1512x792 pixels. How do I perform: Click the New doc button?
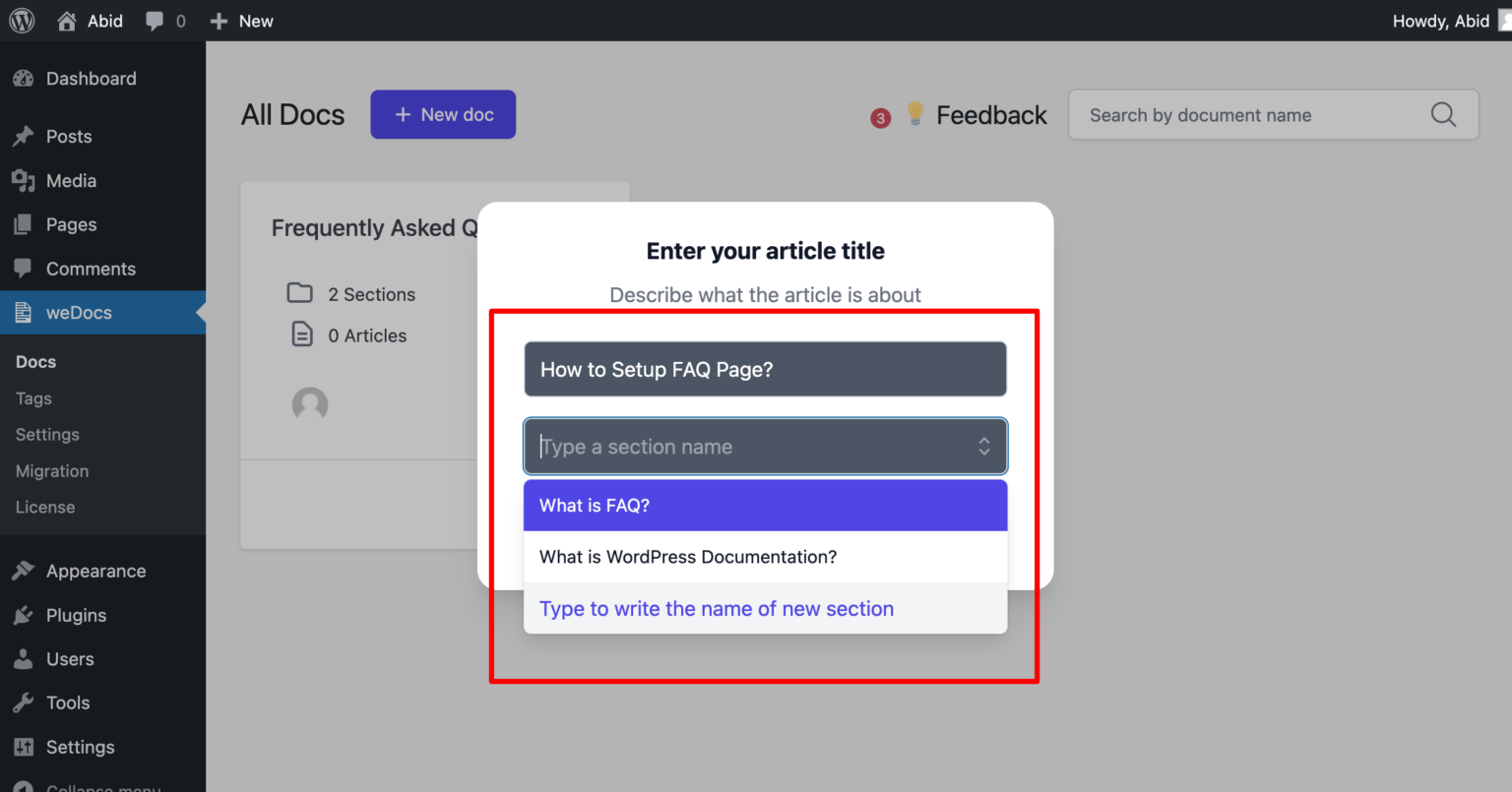[443, 114]
